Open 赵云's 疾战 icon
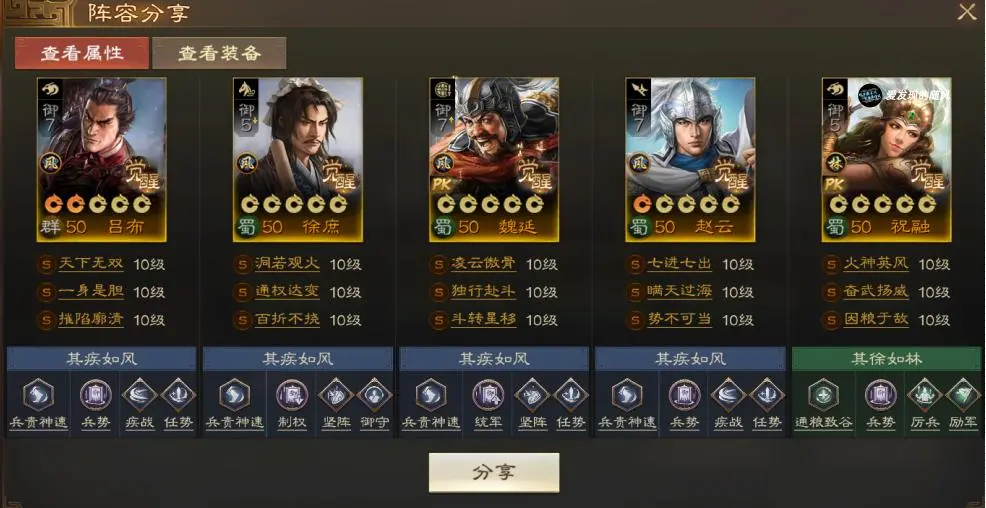 728,395
